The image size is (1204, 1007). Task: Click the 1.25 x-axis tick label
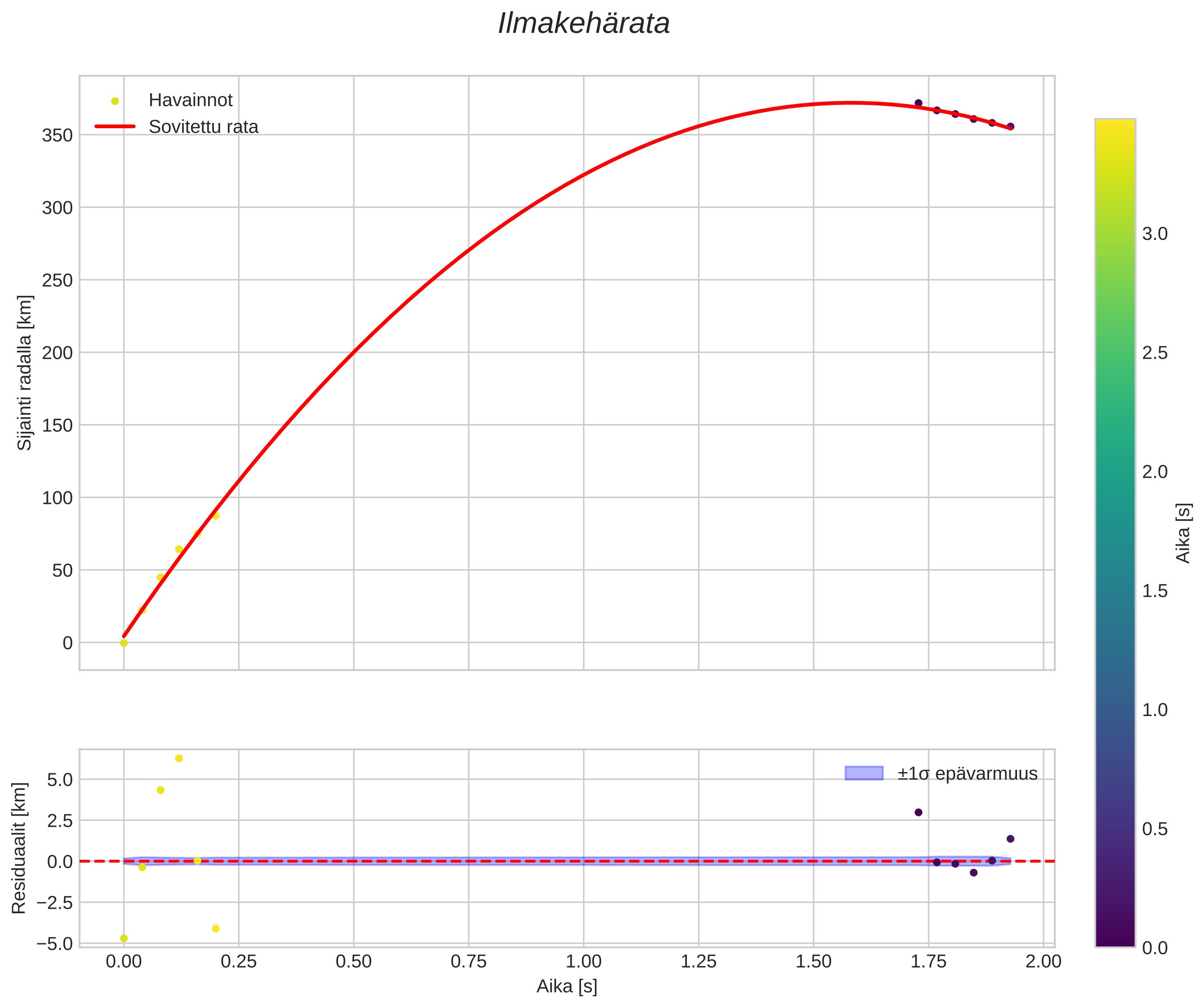(x=698, y=962)
